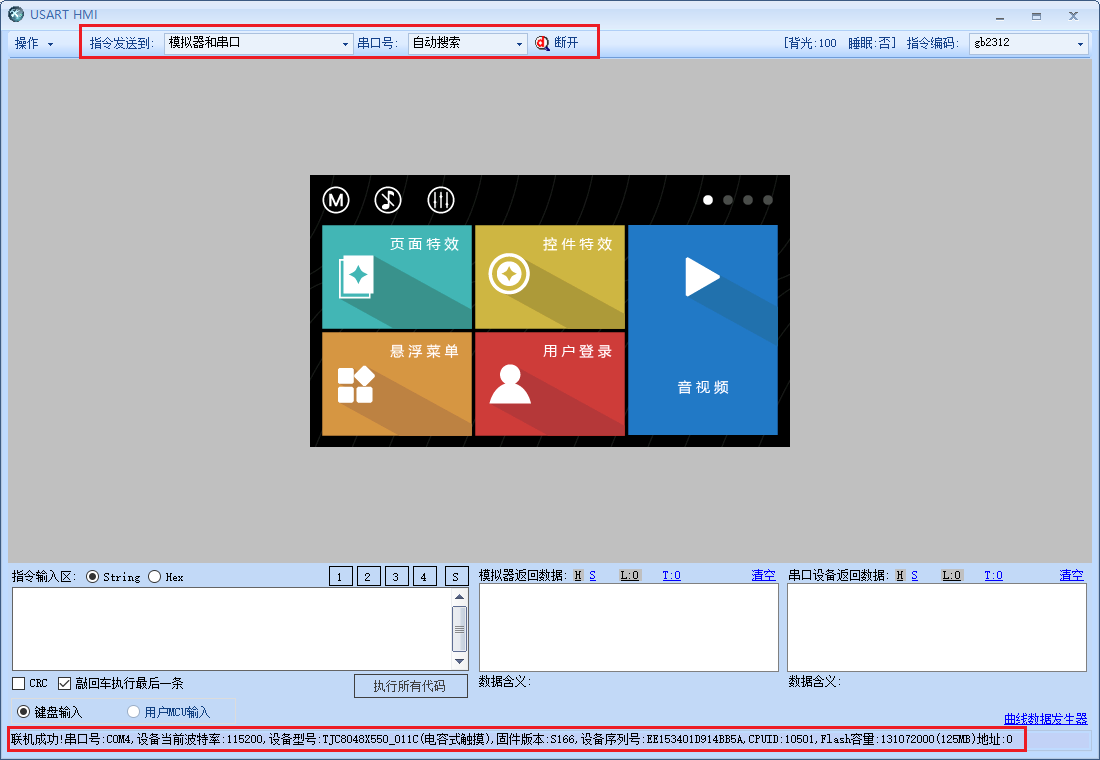The height and width of the screenshot is (760, 1100).
Task: Click the 用户登录 user login tile
Action: click(549, 385)
